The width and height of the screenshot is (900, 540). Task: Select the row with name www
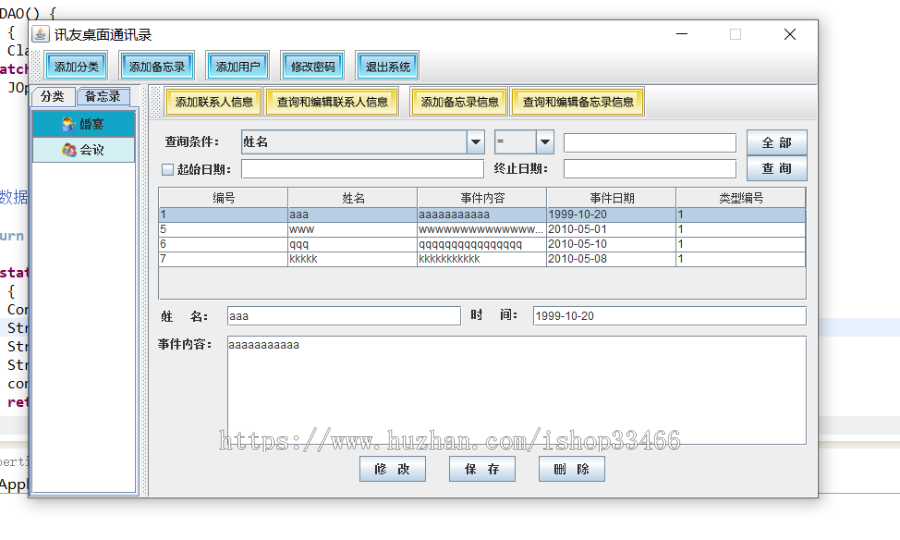[482, 230]
